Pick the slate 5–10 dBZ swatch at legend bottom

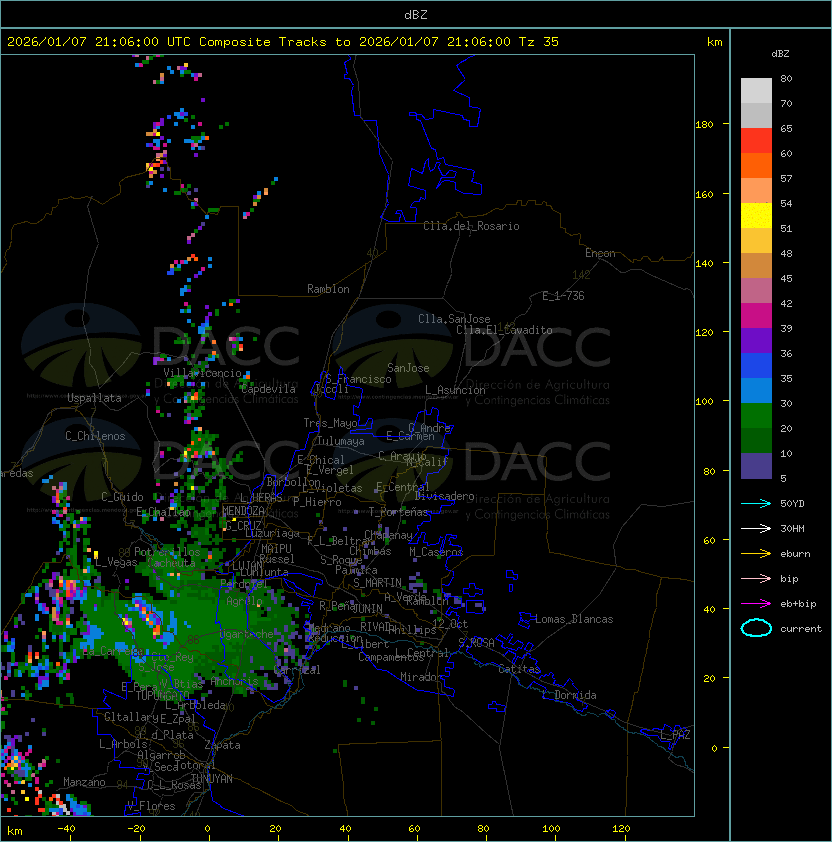756,466
